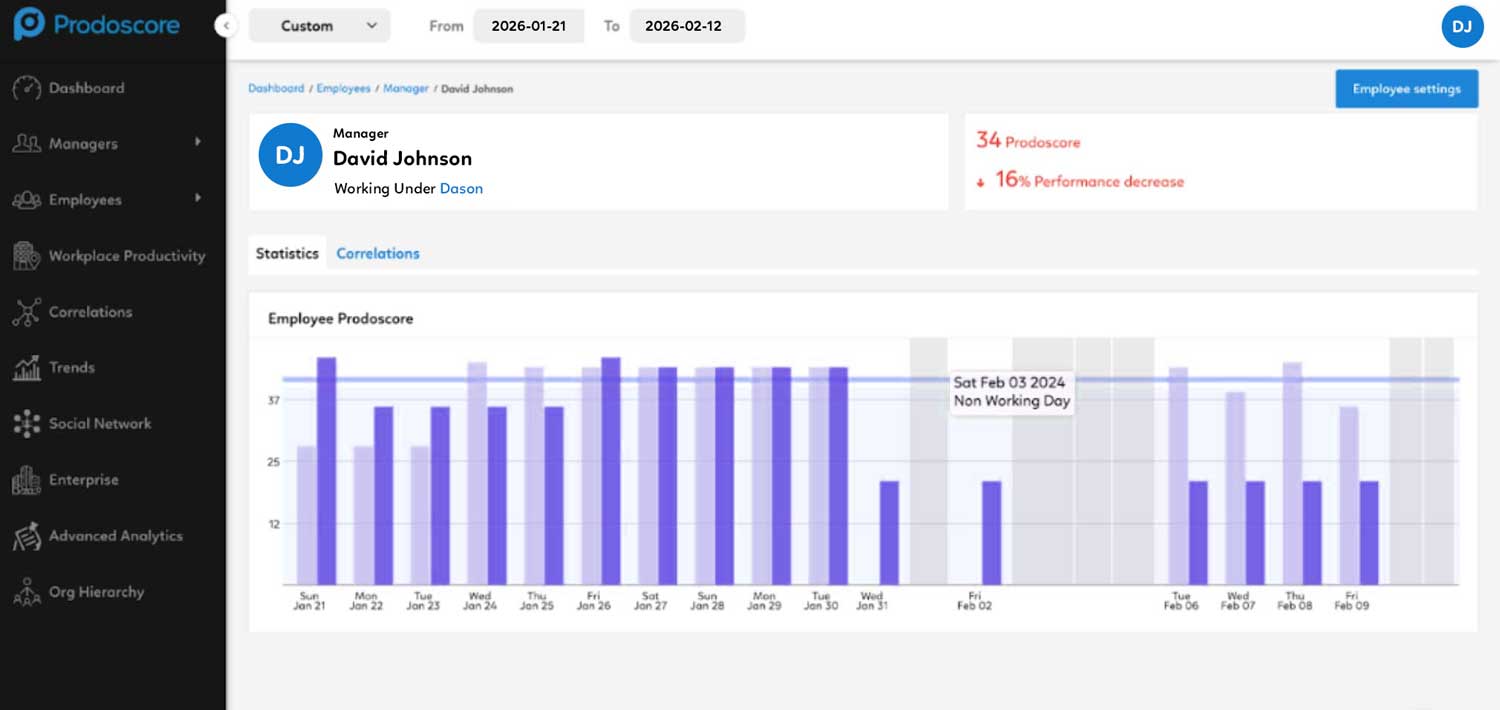Open the Org Hierarchy icon
Image resolution: width=1500 pixels, height=710 pixels.
27,592
